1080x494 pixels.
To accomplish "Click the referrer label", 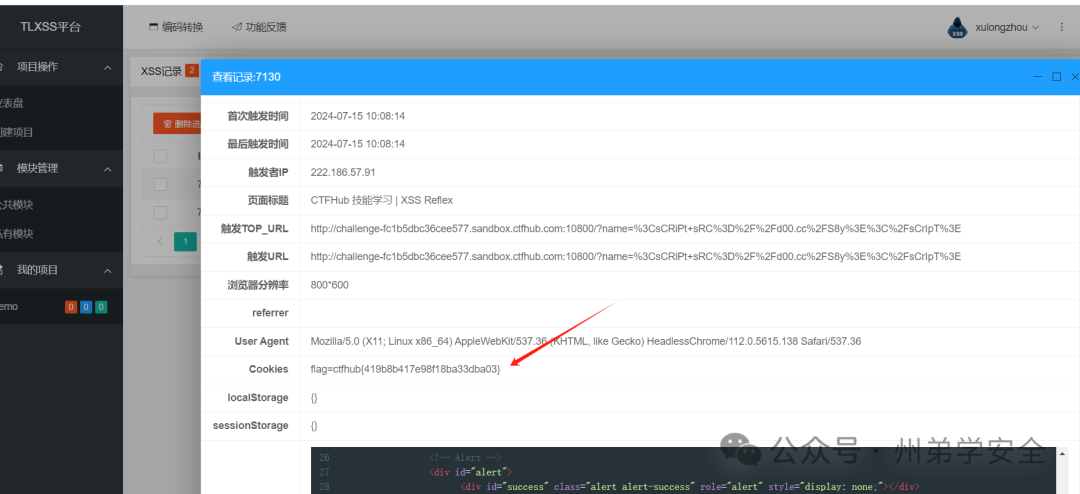I will coord(270,313).
